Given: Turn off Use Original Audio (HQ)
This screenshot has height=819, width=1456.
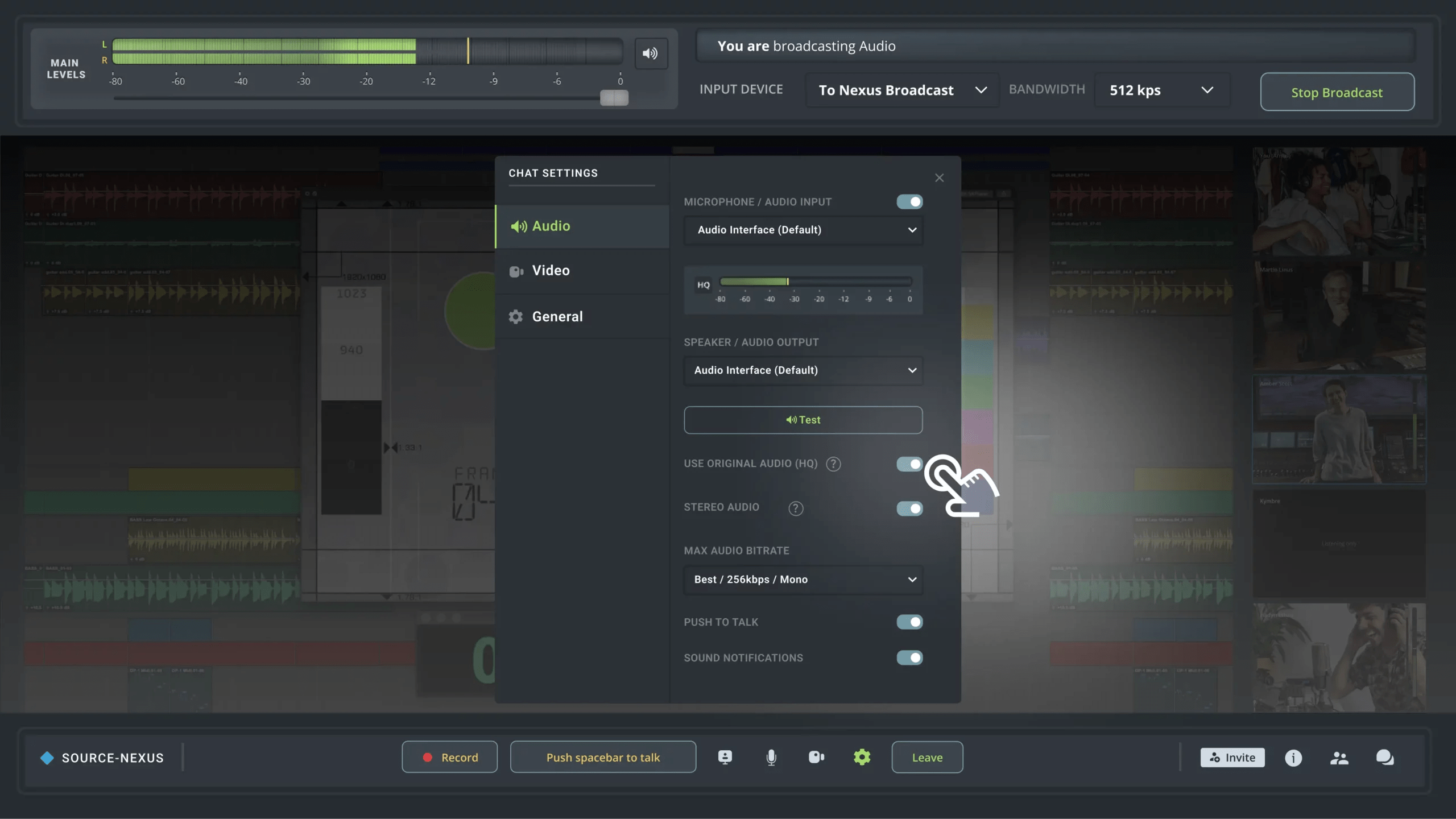Looking at the screenshot, I should point(909,464).
